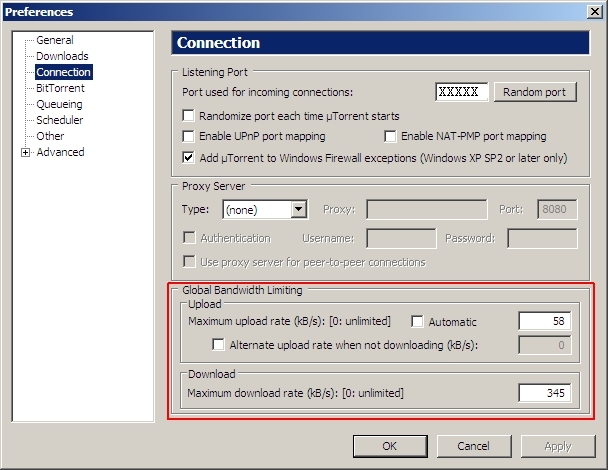Enable UPnP port mapping
Viewport: 608px width, 470px height.
(x=188, y=136)
